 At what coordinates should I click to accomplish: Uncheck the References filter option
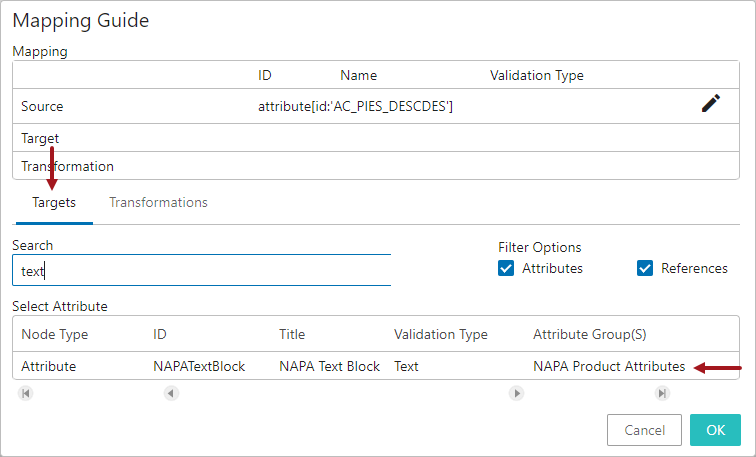click(645, 269)
